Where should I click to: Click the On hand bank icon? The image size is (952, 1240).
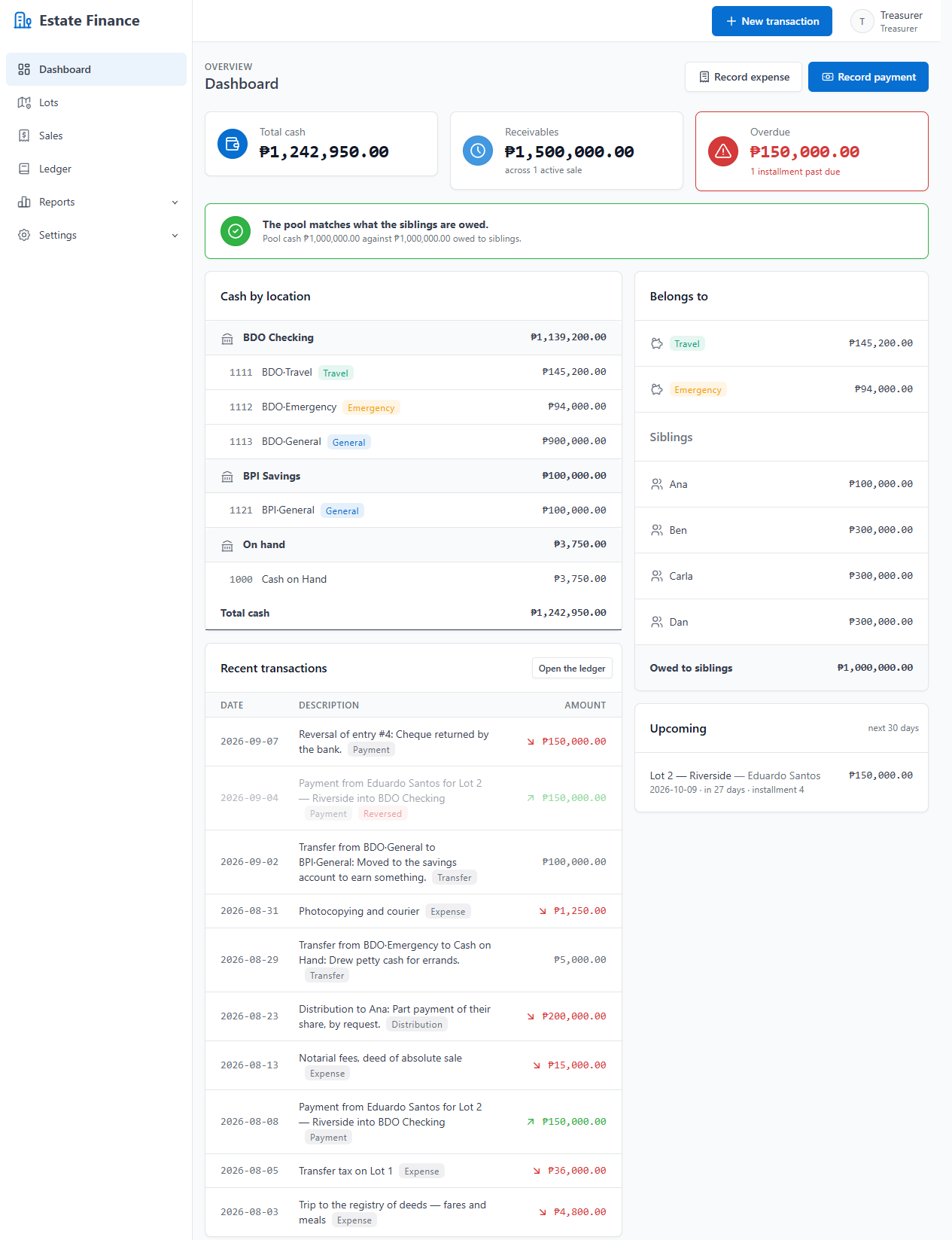227,546
